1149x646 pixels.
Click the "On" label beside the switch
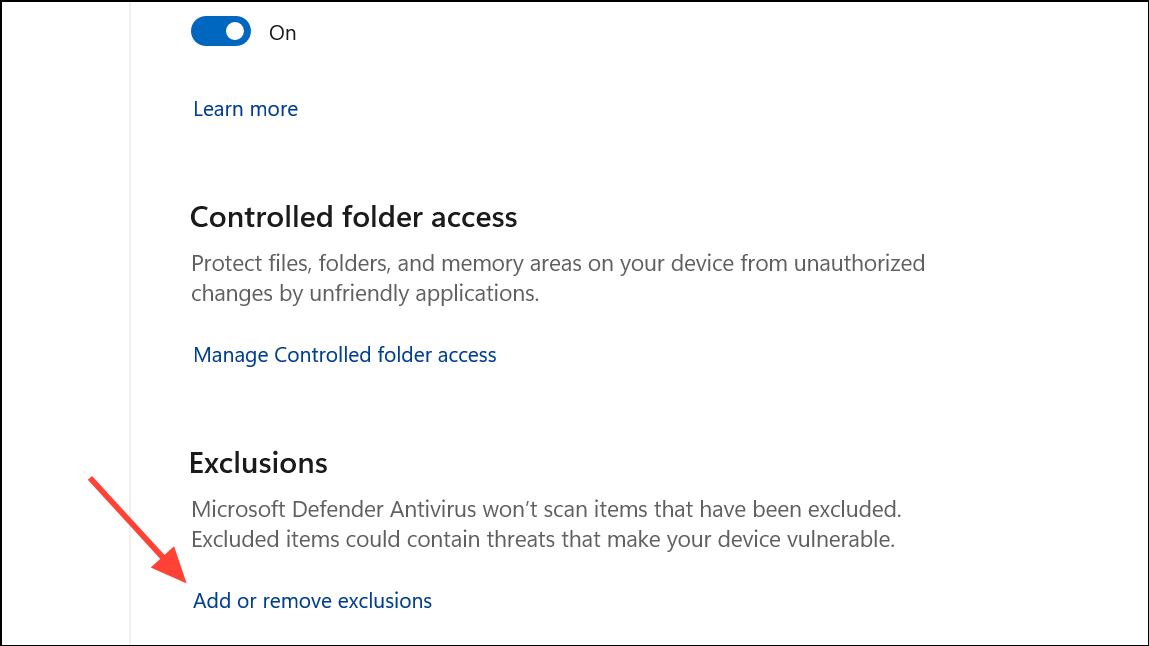[283, 33]
